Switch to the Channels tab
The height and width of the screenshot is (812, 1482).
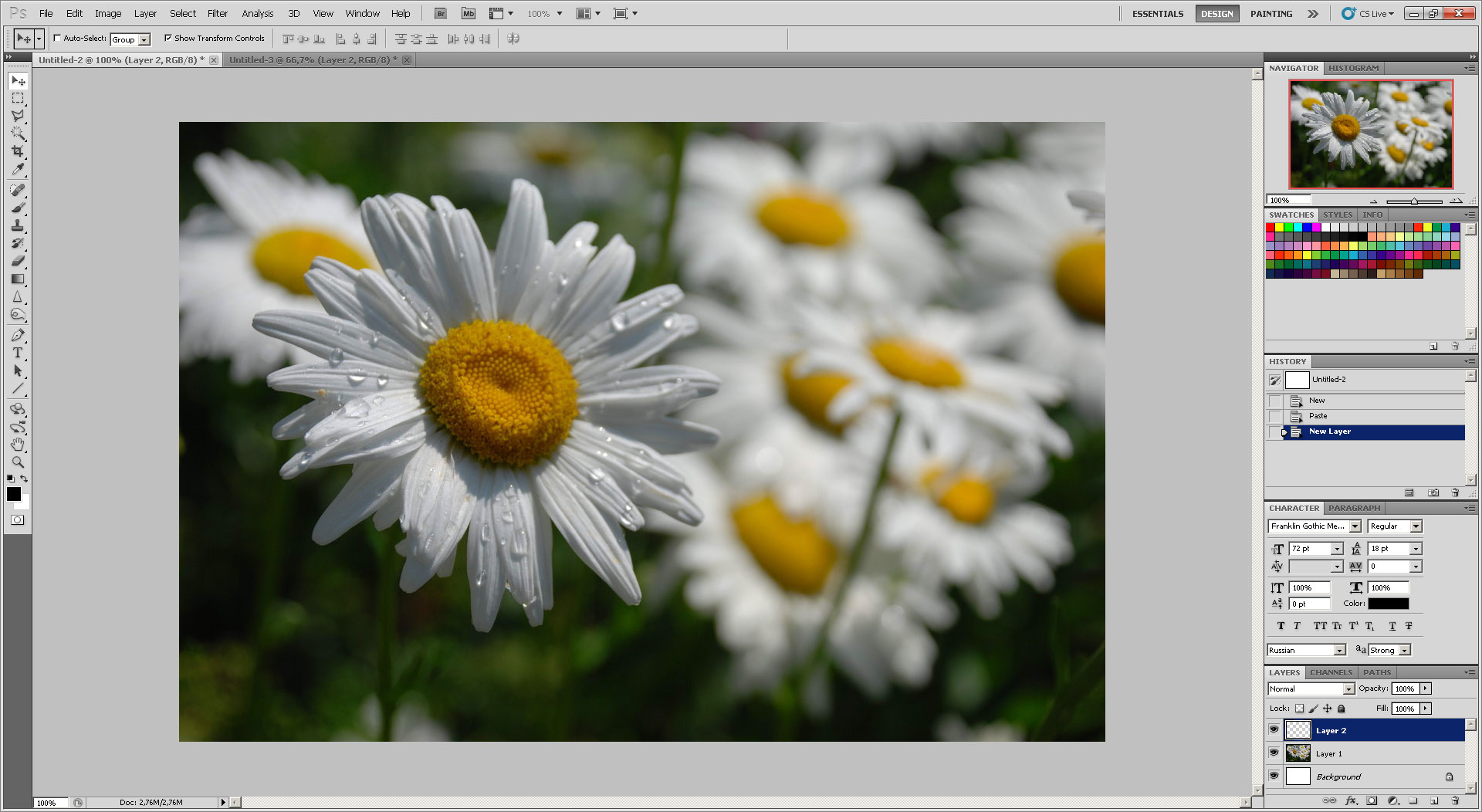tap(1331, 672)
